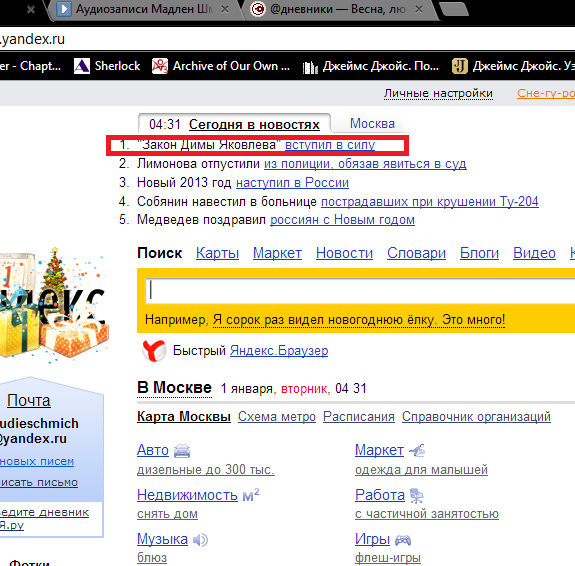
Task: Click the yellow J icon of the Джеймс Джойс bookmark
Action: (x=459, y=66)
